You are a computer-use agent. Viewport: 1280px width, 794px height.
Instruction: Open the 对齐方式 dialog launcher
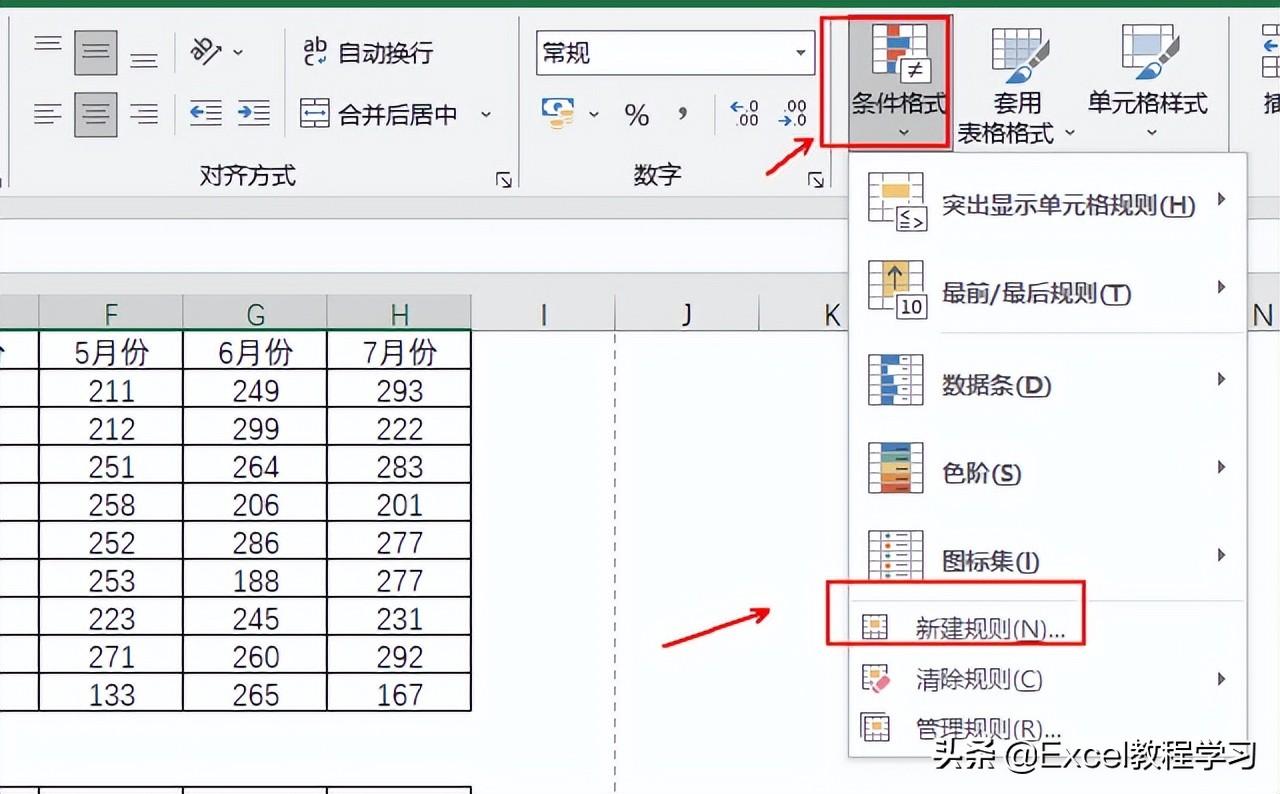click(503, 180)
